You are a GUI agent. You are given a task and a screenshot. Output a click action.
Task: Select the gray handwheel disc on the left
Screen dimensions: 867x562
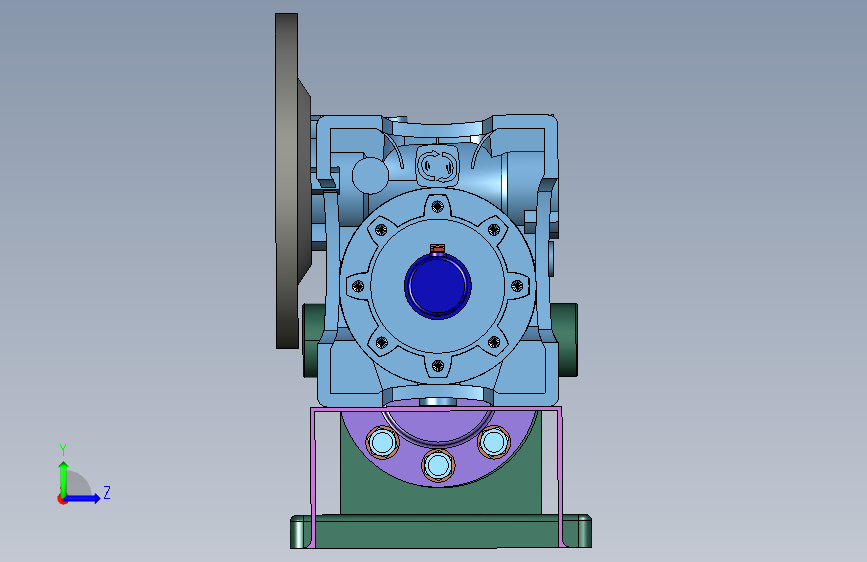[x=286, y=181]
